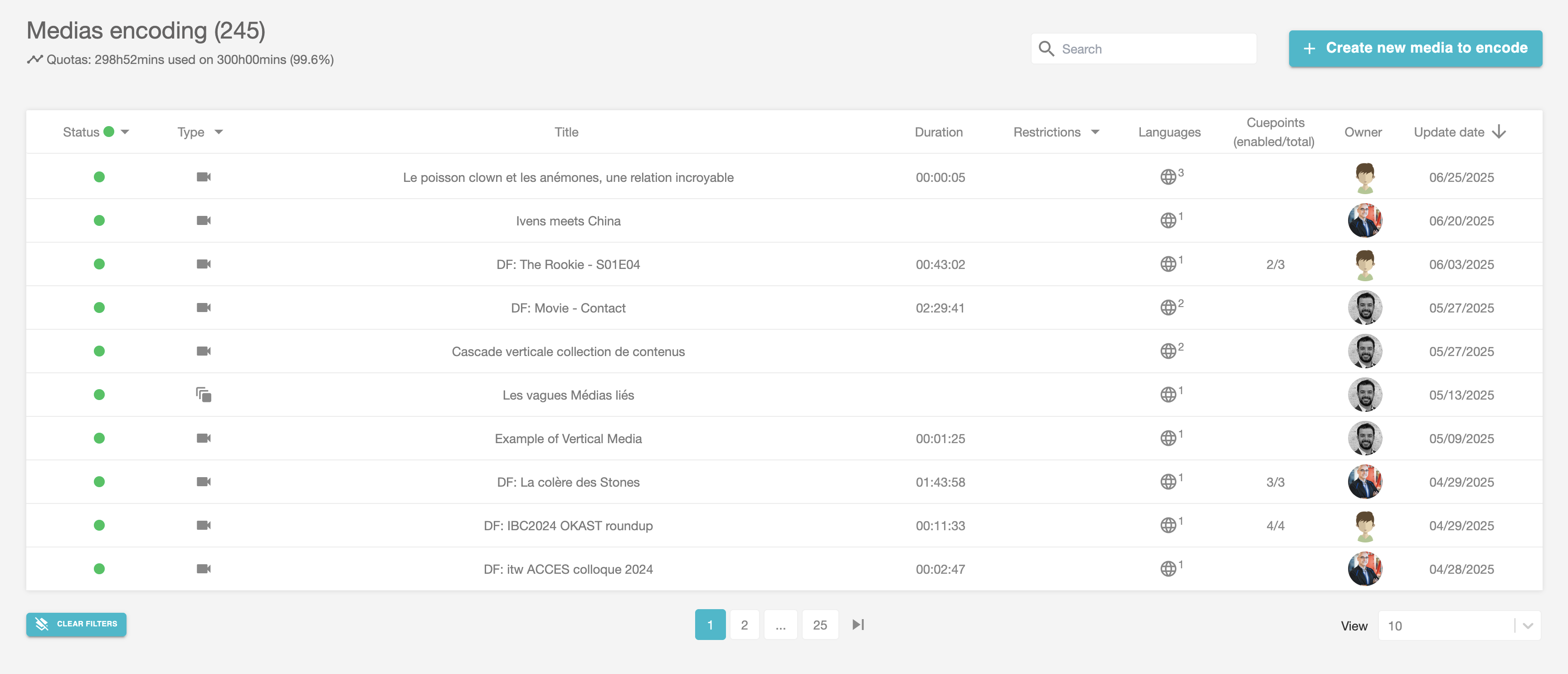Click the globe icon in the DF: The Rookie - S01E04 row
This screenshot has height=674, width=1568.
point(1168,264)
